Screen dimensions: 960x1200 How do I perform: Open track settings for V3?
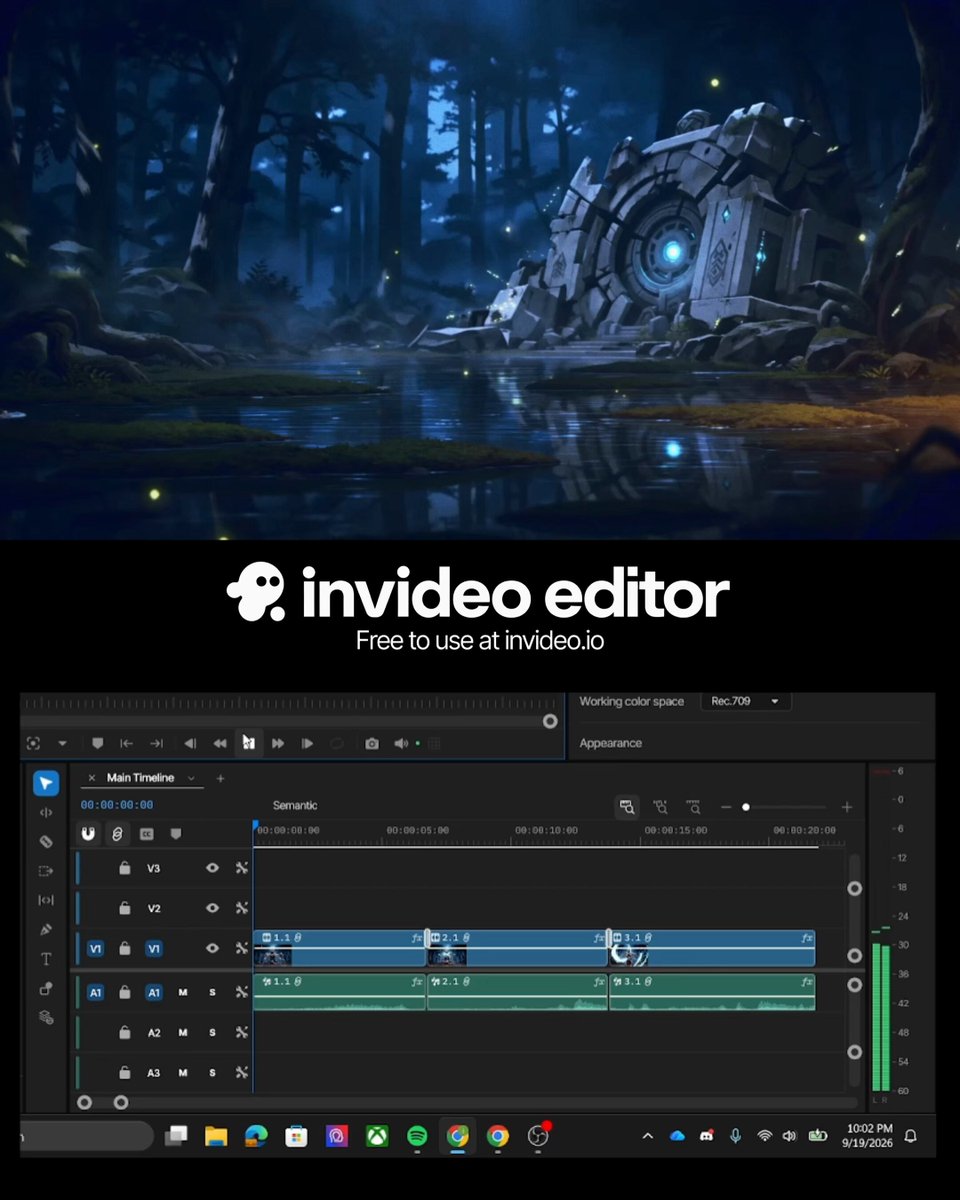[x=242, y=868]
